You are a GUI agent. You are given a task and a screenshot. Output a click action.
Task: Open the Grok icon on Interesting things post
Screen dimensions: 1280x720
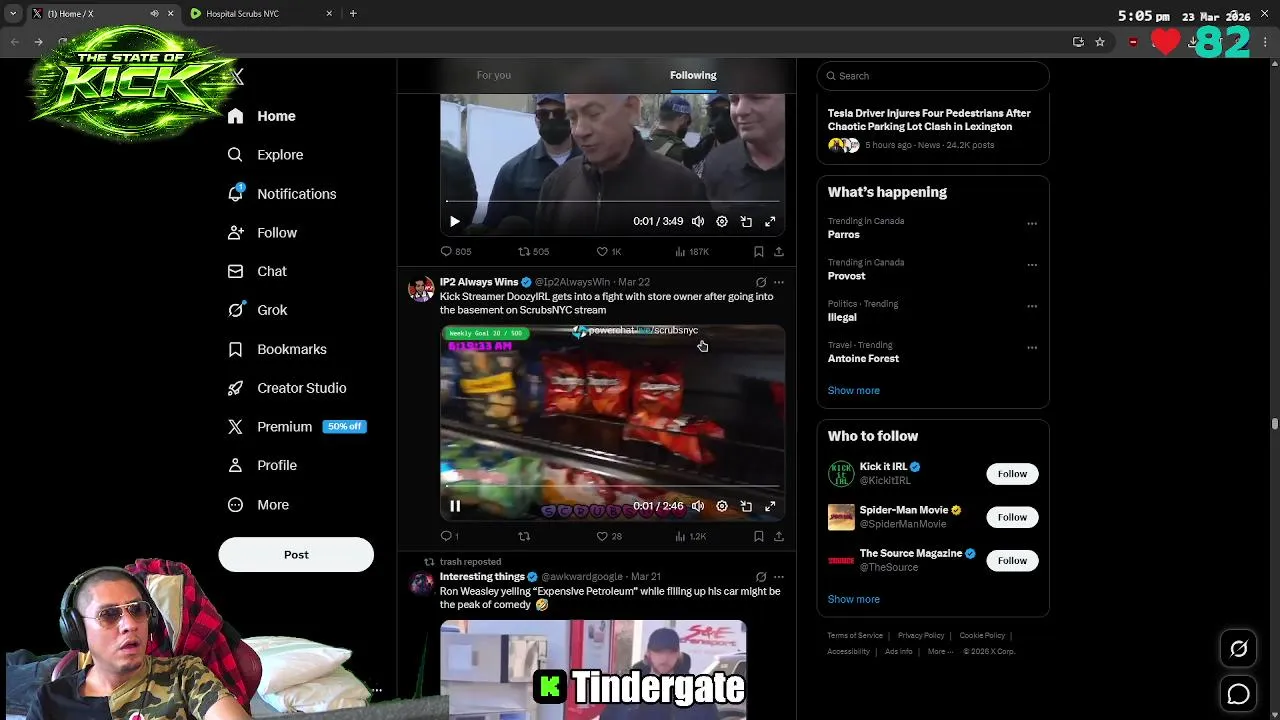pyautogui.click(x=761, y=577)
